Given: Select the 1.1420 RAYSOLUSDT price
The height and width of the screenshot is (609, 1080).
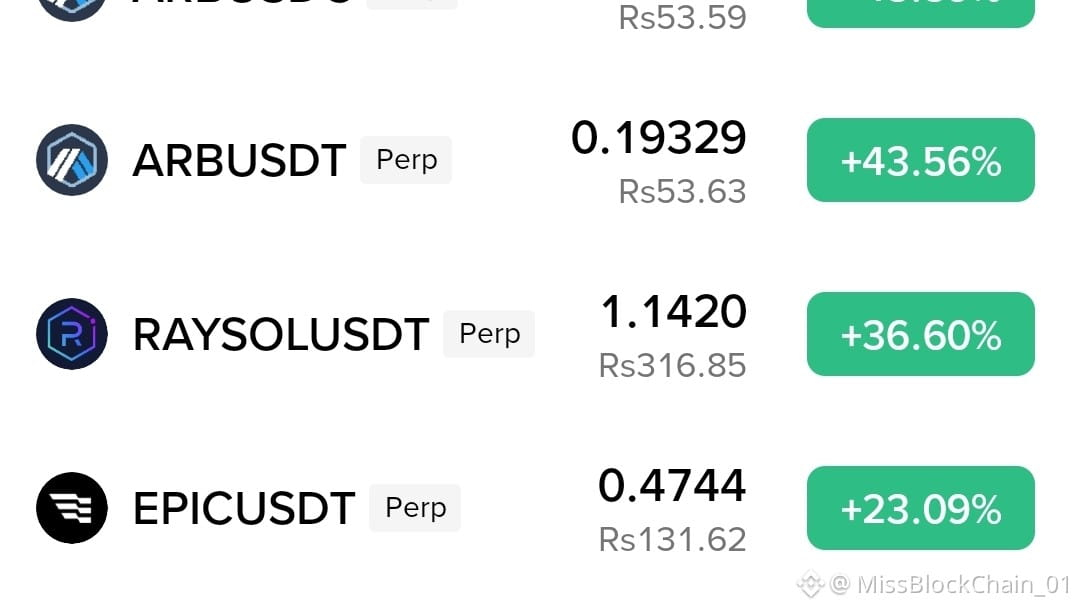Looking at the screenshot, I should (674, 311).
